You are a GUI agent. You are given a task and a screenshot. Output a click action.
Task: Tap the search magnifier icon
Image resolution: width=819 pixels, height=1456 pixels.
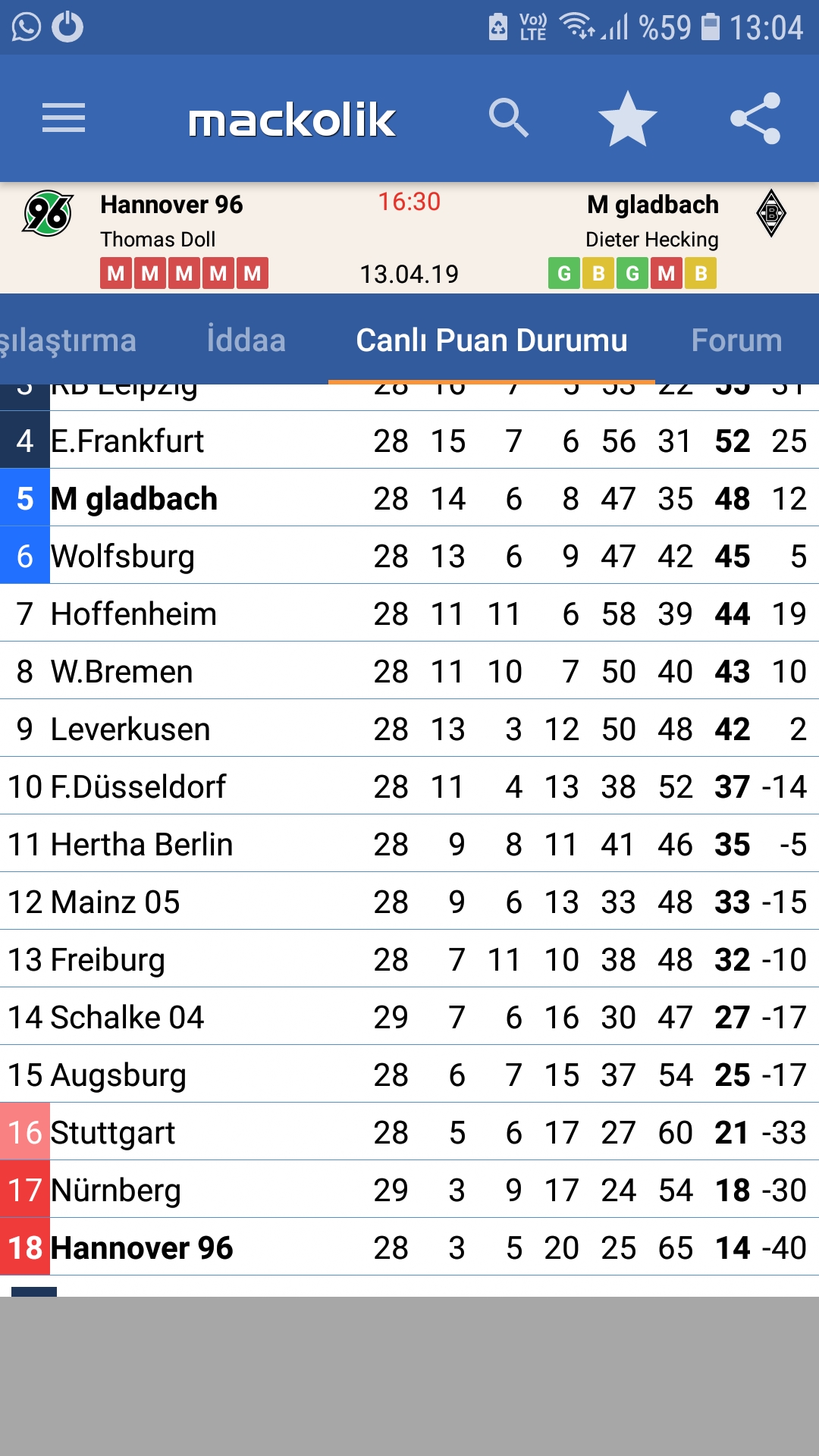pyautogui.click(x=508, y=118)
